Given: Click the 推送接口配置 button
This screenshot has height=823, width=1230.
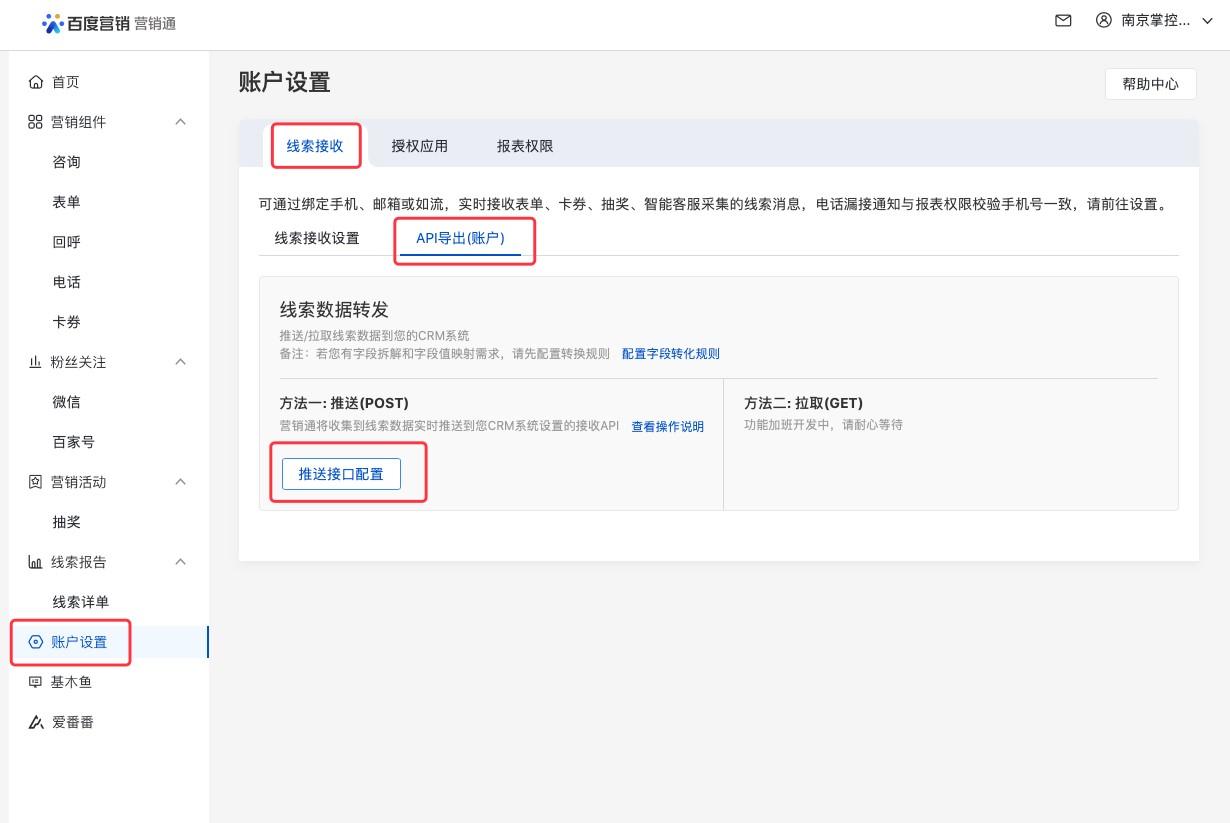Looking at the screenshot, I should click(341, 474).
